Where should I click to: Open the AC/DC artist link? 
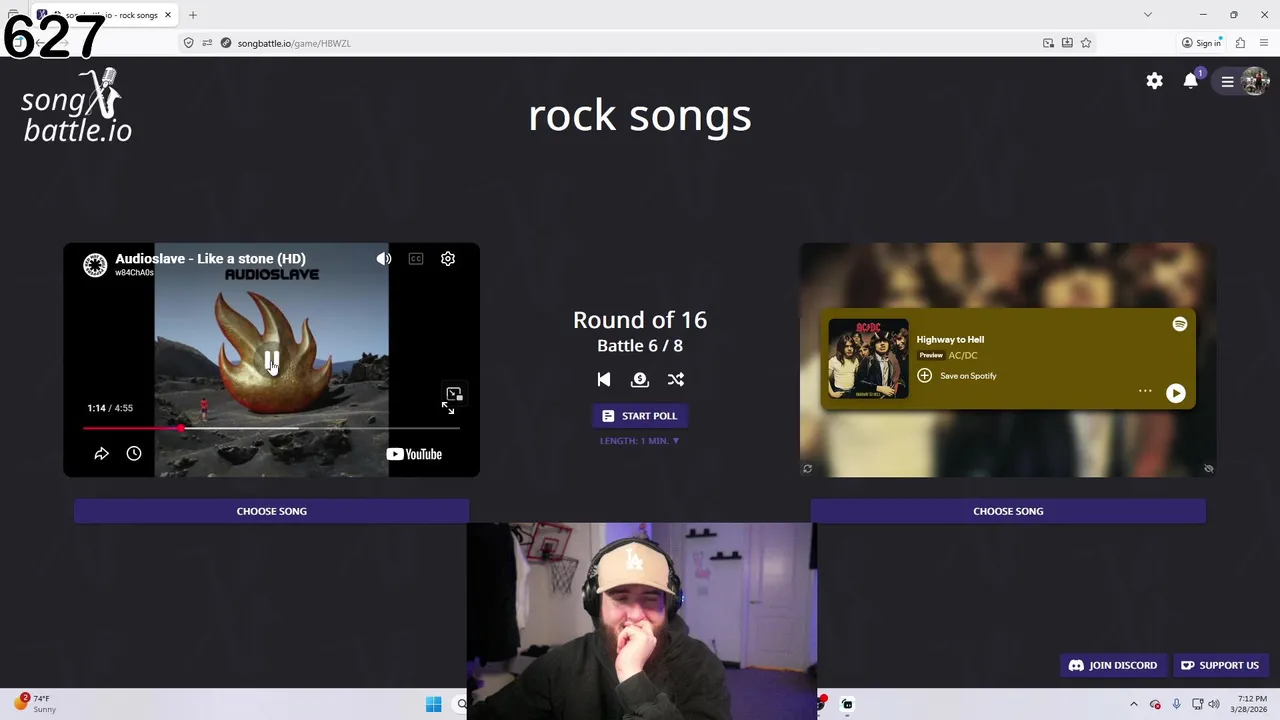[x=963, y=355]
